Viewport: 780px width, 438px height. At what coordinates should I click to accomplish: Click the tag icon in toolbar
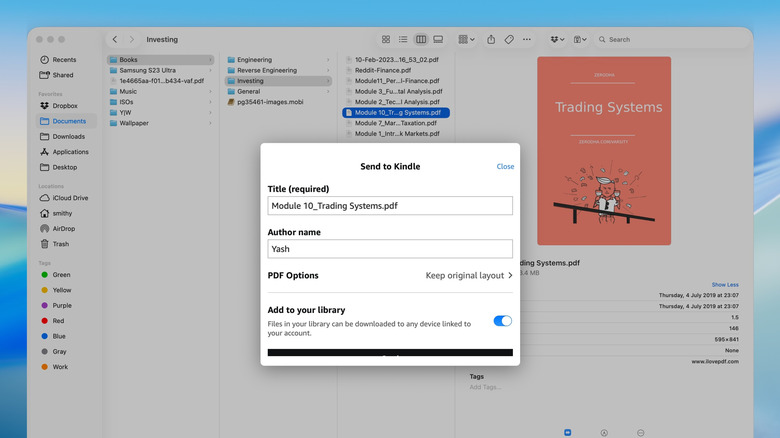[x=509, y=40]
